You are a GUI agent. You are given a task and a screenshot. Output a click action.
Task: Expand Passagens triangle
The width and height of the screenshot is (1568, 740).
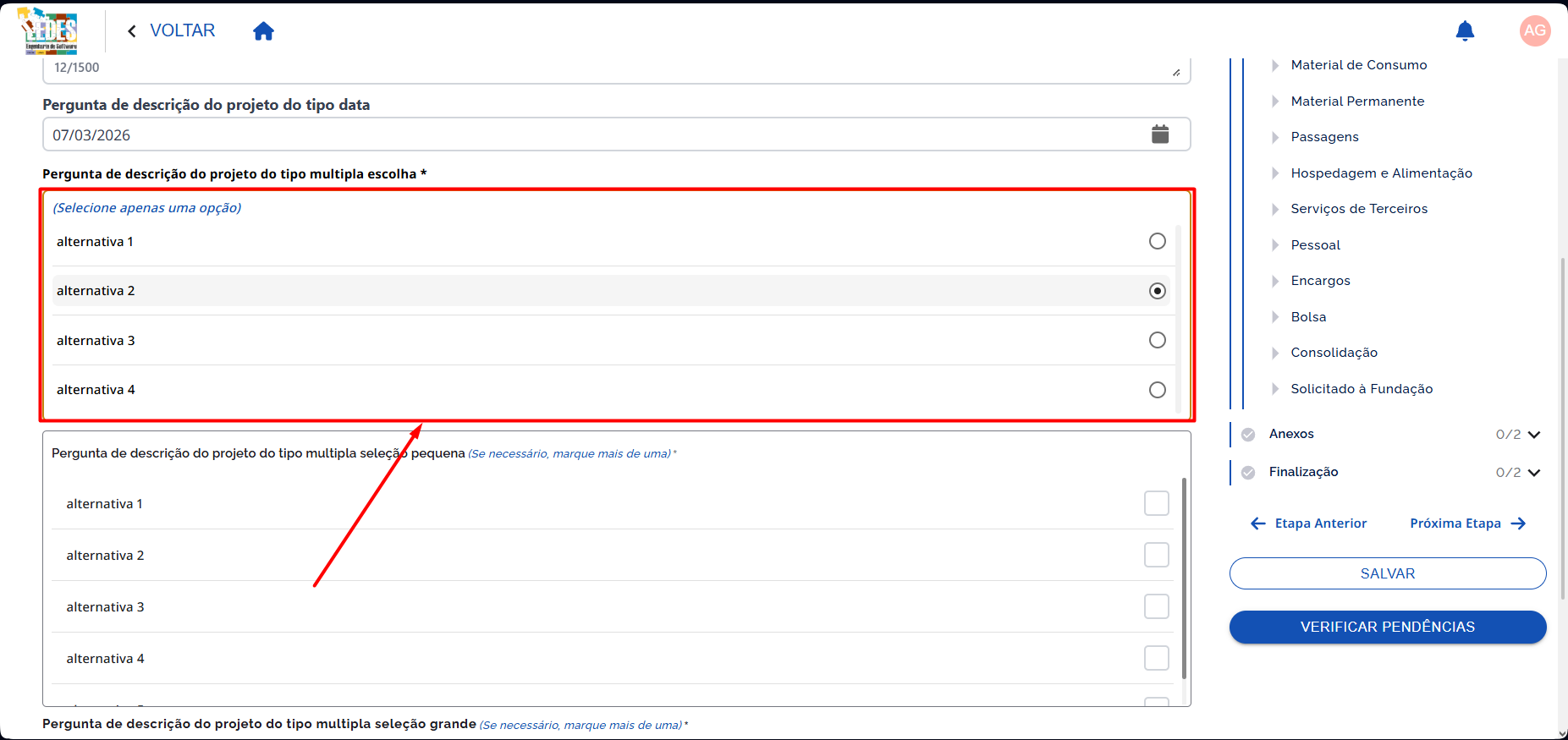(1275, 137)
